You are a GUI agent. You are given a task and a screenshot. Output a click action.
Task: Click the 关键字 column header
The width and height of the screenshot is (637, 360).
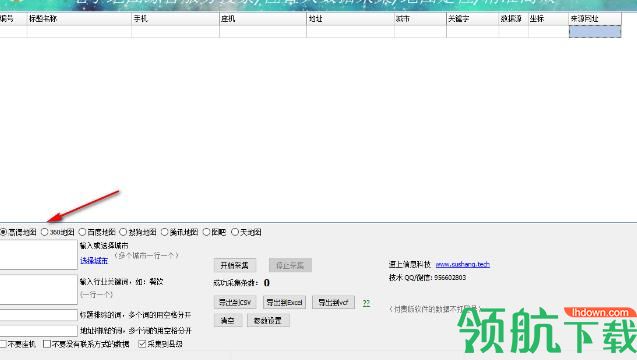coord(472,19)
